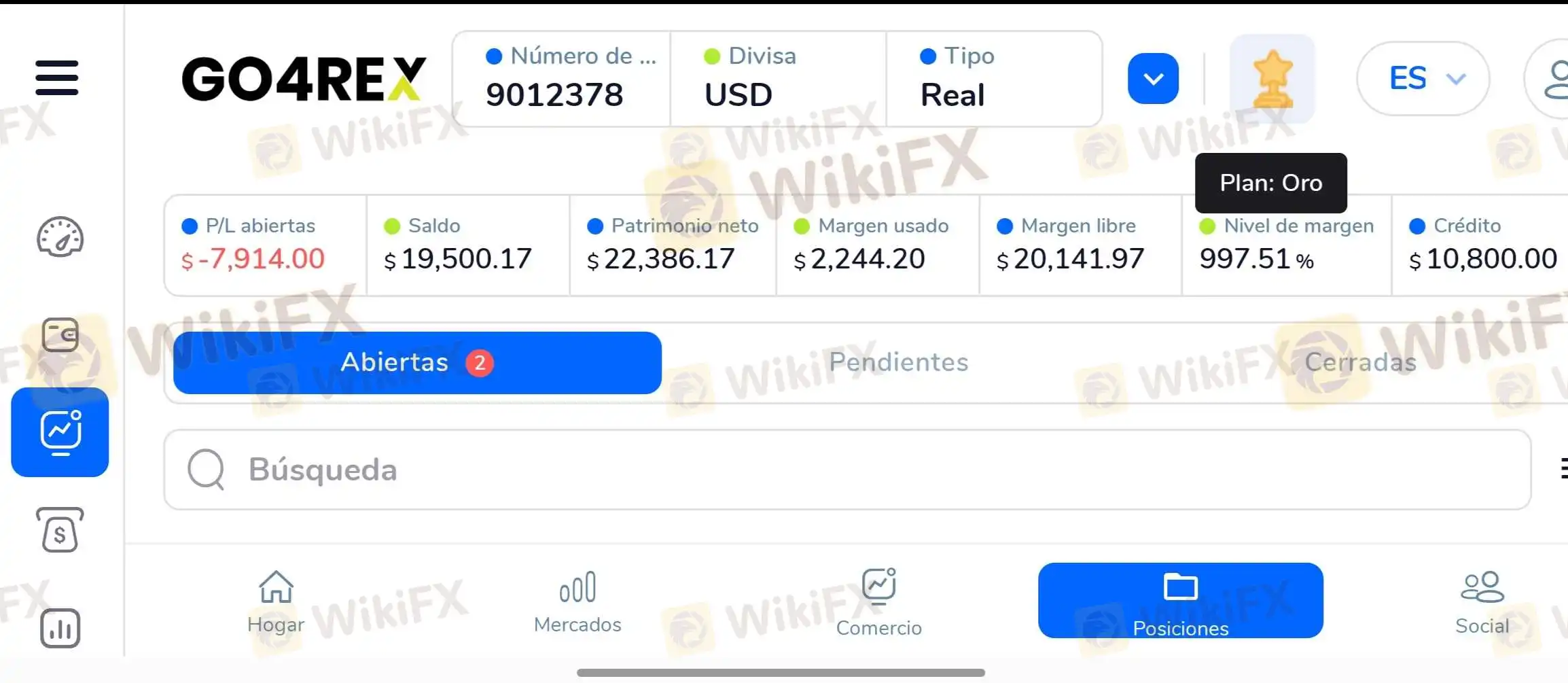Open the wallet icon in sidebar
The height and width of the screenshot is (683, 1568).
pyautogui.click(x=60, y=334)
